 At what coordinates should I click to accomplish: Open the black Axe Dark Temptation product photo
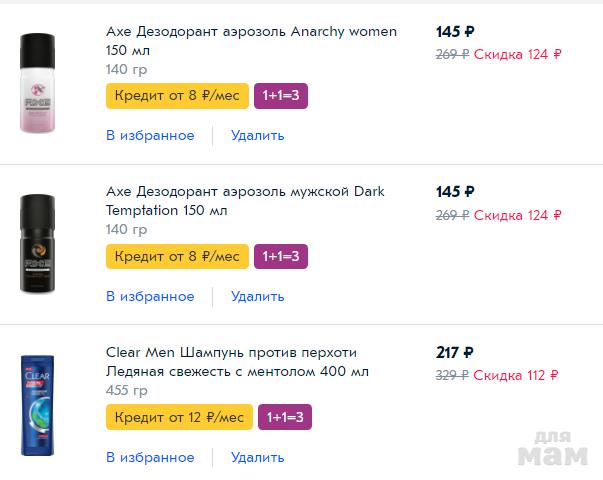38,243
